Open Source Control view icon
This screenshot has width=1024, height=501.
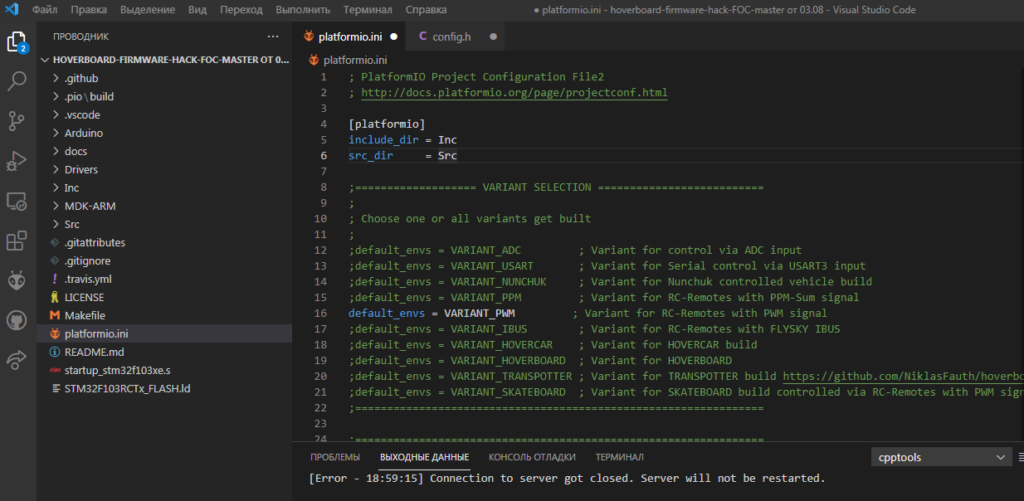(17, 121)
